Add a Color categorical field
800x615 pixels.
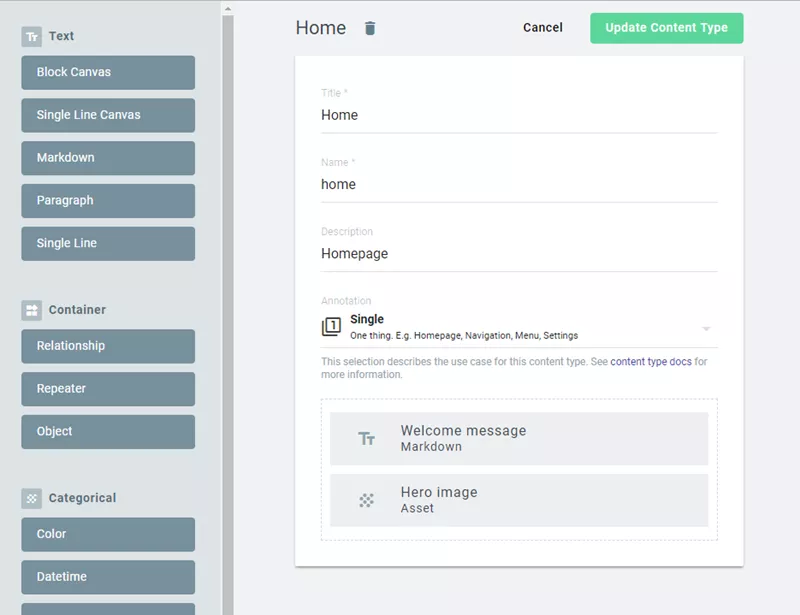click(x=108, y=534)
